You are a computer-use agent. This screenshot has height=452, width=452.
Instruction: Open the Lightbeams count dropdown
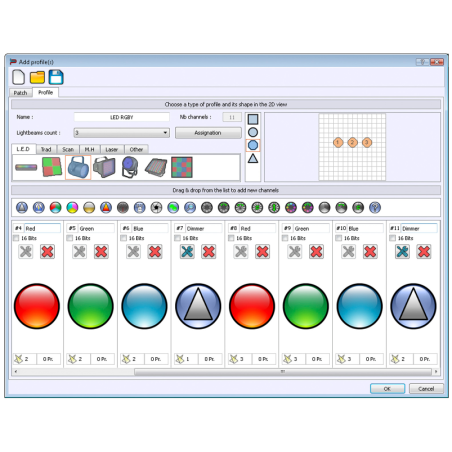[x=122, y=133]
